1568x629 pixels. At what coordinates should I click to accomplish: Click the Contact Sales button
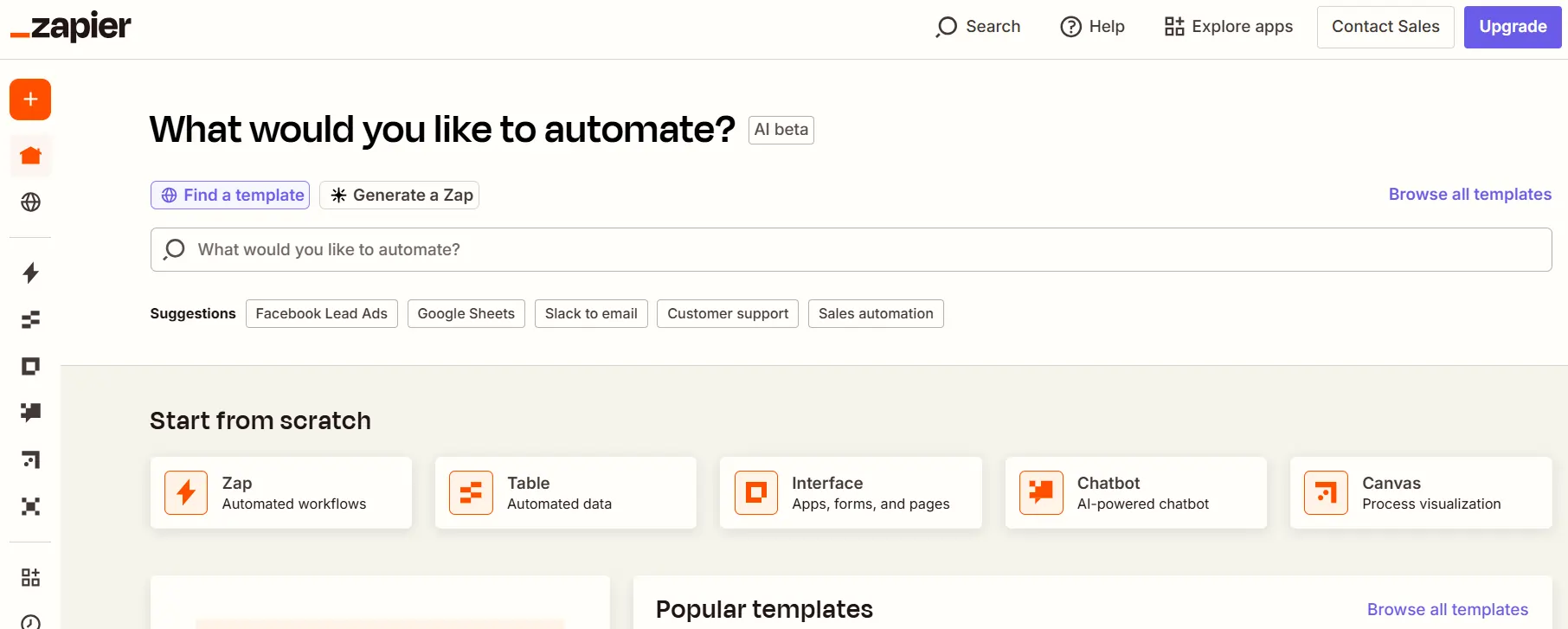[x=1385, y=27]
